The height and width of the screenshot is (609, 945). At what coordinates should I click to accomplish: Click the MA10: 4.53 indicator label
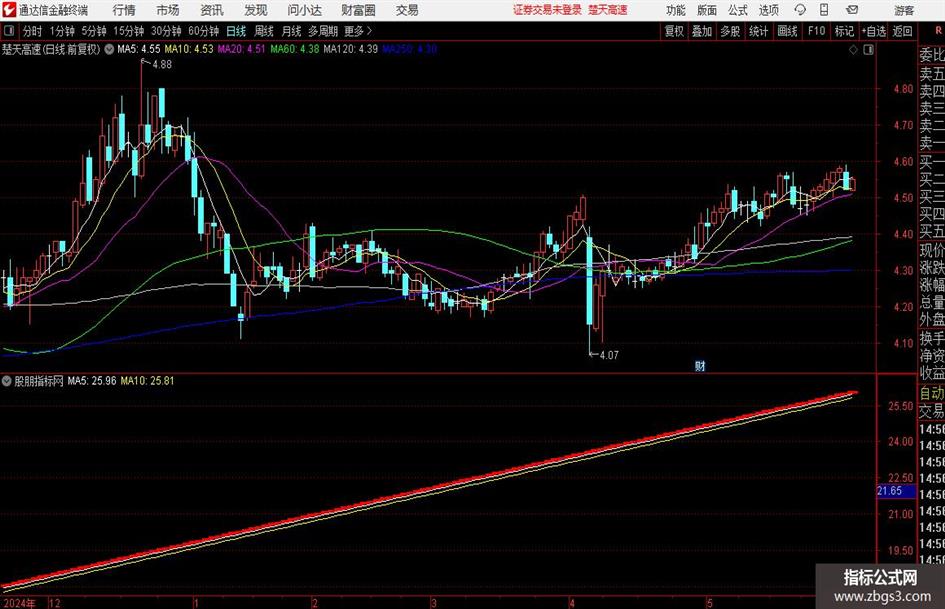coord(189,49)
